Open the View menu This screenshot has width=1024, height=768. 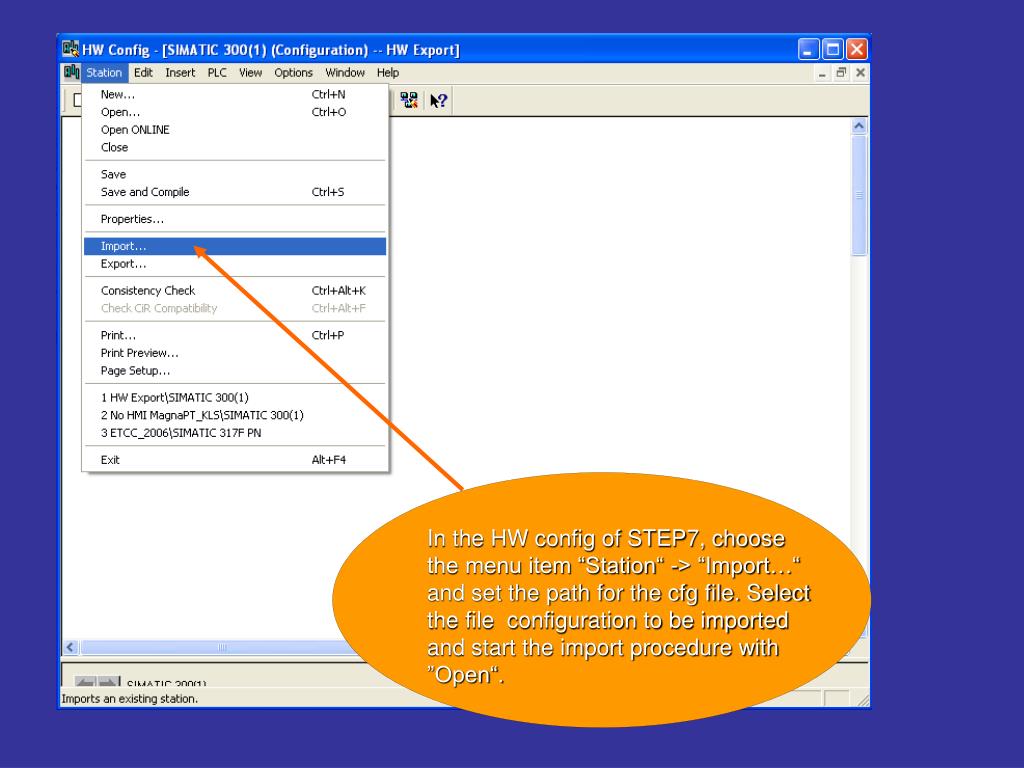(x=250, y=72)
